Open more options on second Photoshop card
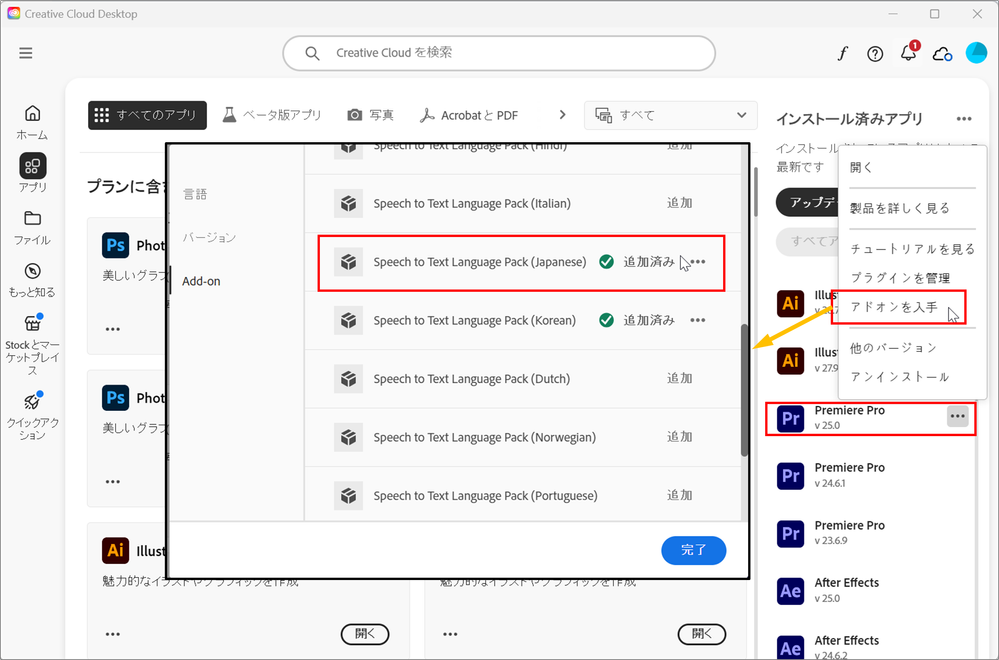 point(113,482)
